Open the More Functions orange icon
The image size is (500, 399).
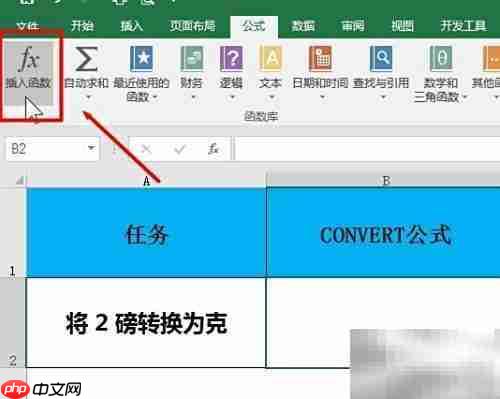pos(491,59)
